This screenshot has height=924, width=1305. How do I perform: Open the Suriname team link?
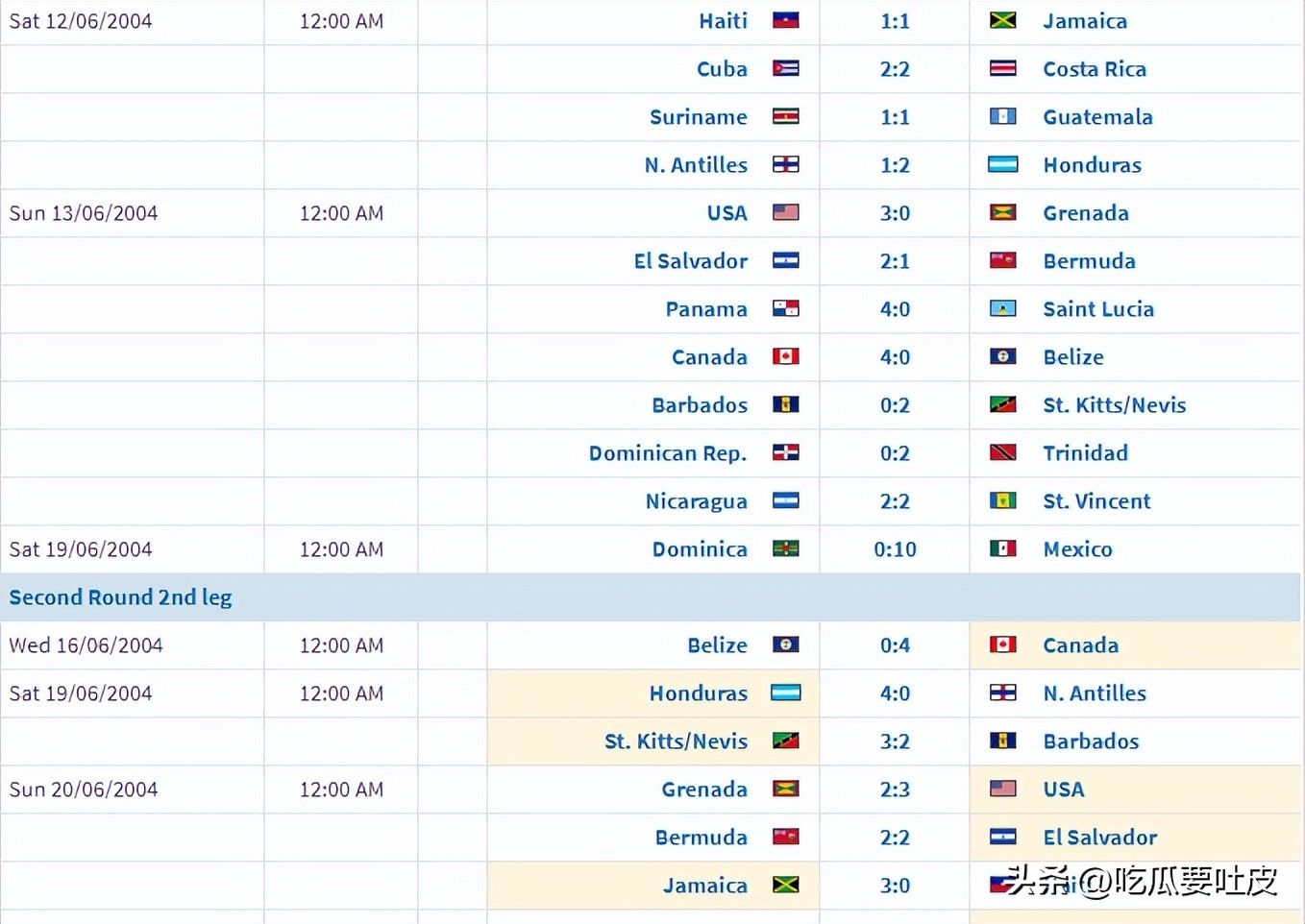[x=699, y=117]
